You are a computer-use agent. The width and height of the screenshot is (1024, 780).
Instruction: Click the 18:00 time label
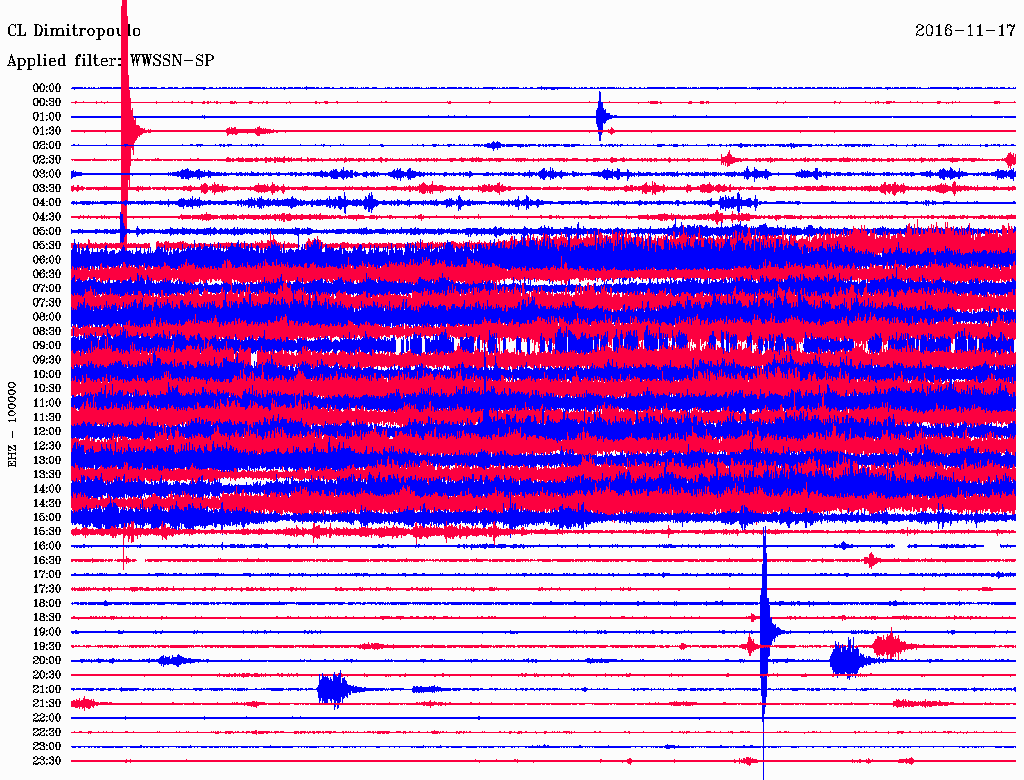point(47,604)
